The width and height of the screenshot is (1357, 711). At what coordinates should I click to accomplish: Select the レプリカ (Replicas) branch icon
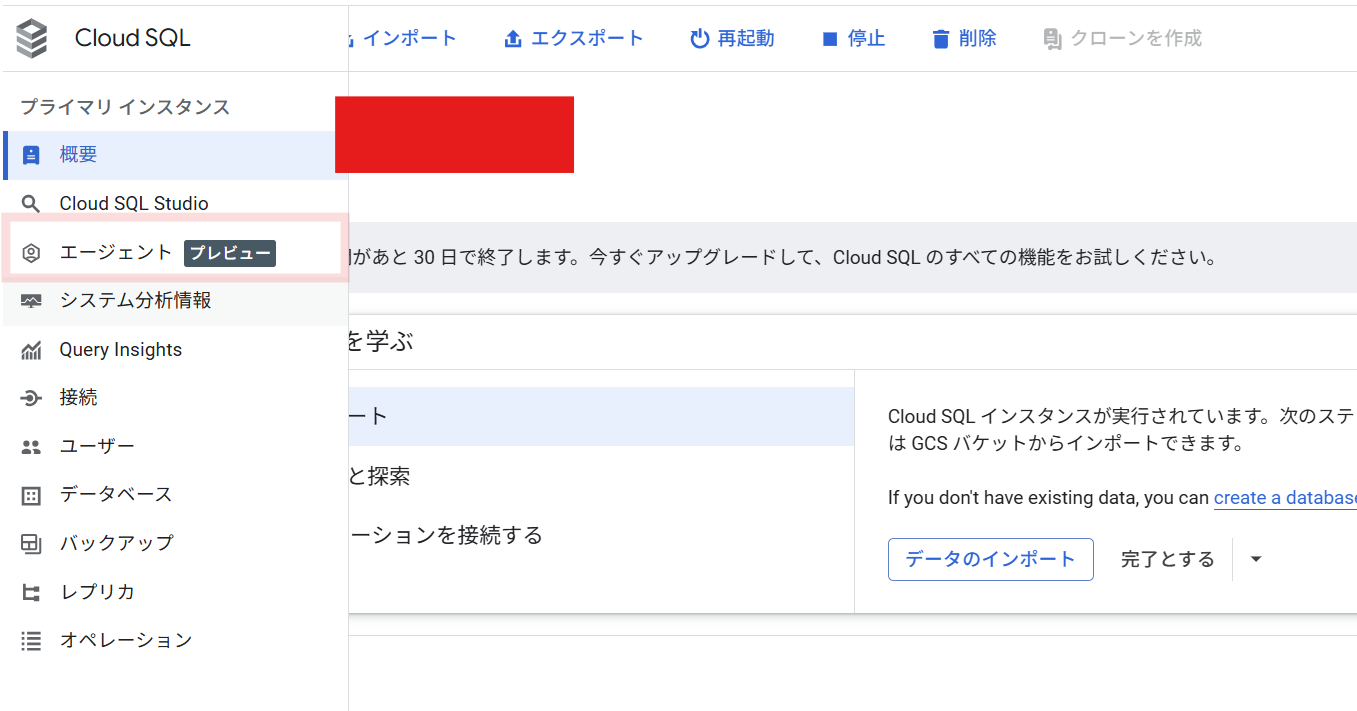(x=31, y=591)
